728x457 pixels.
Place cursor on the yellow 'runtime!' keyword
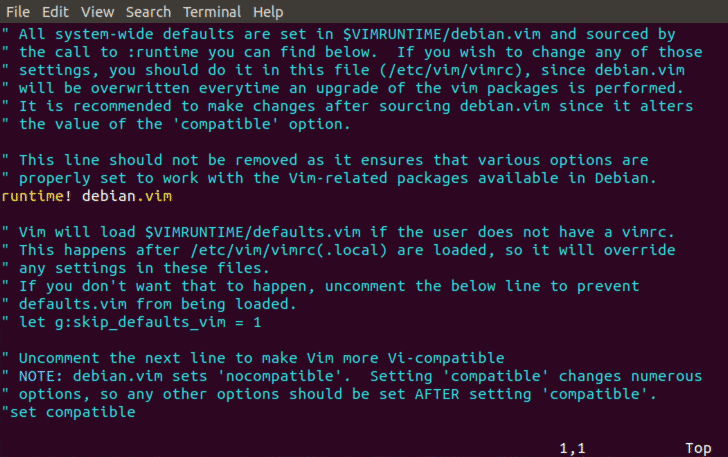38,196
